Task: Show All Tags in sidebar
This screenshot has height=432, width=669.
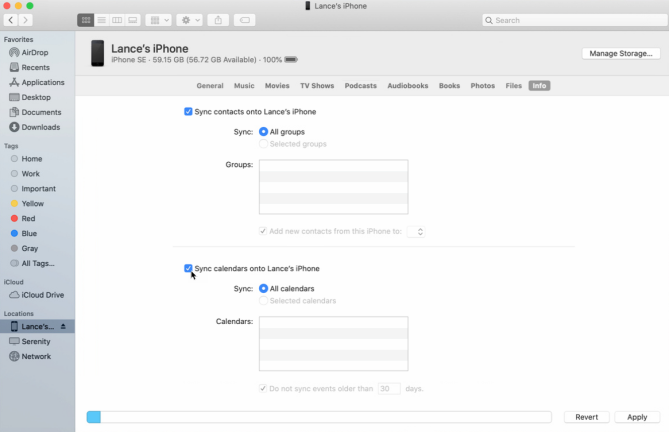Action: tap(32, 263)
